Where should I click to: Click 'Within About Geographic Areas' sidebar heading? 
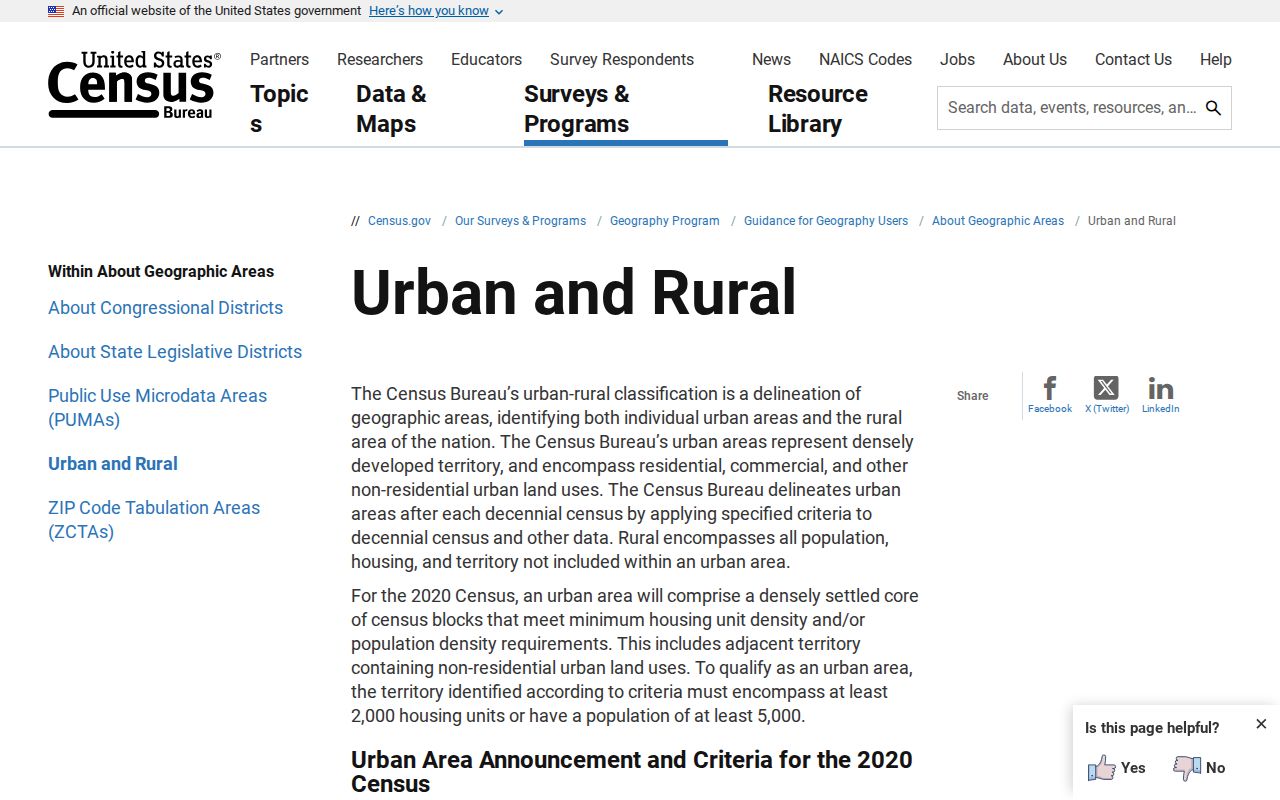click(x=161, y=271)
